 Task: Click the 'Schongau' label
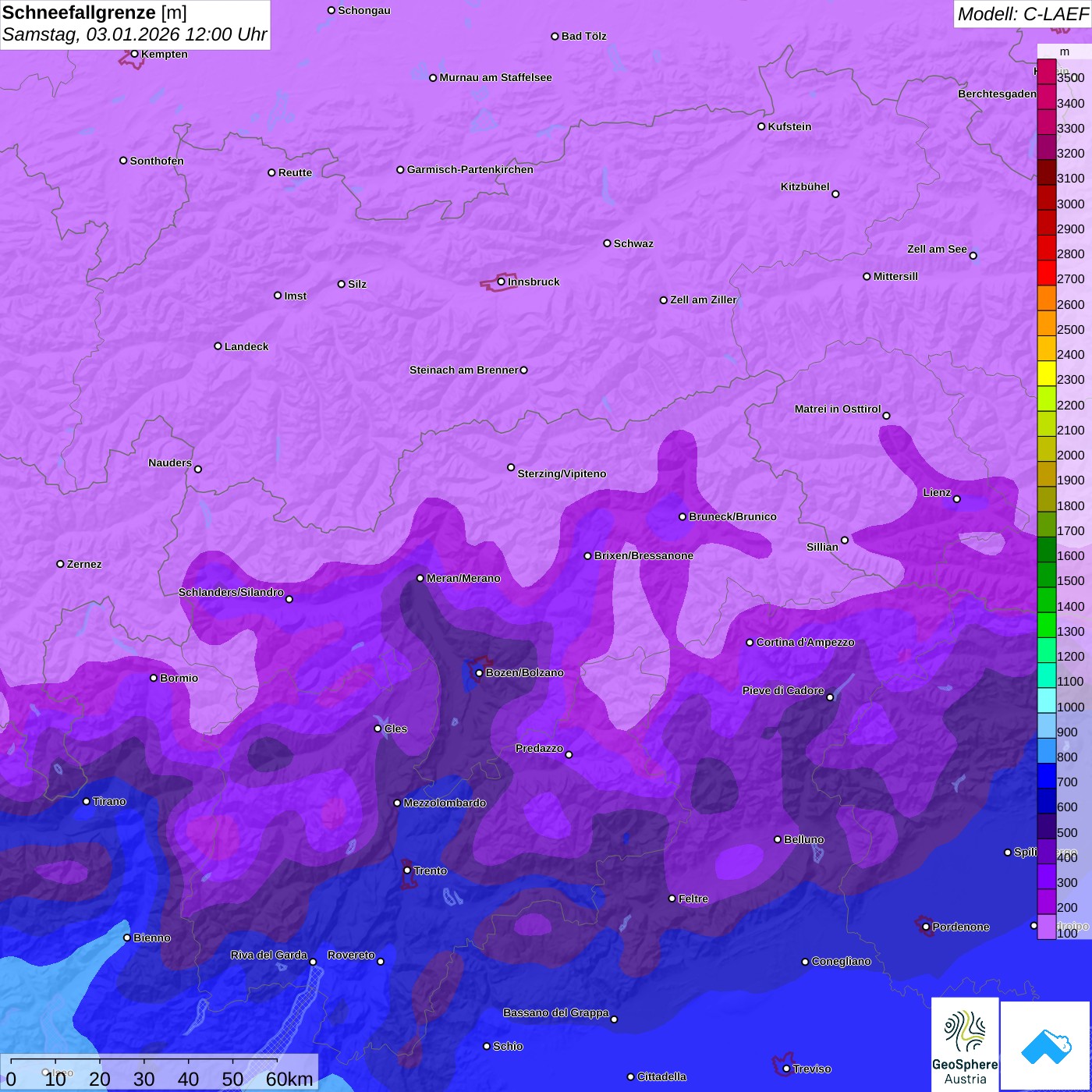pyautogui.click(x=364, y=10)
